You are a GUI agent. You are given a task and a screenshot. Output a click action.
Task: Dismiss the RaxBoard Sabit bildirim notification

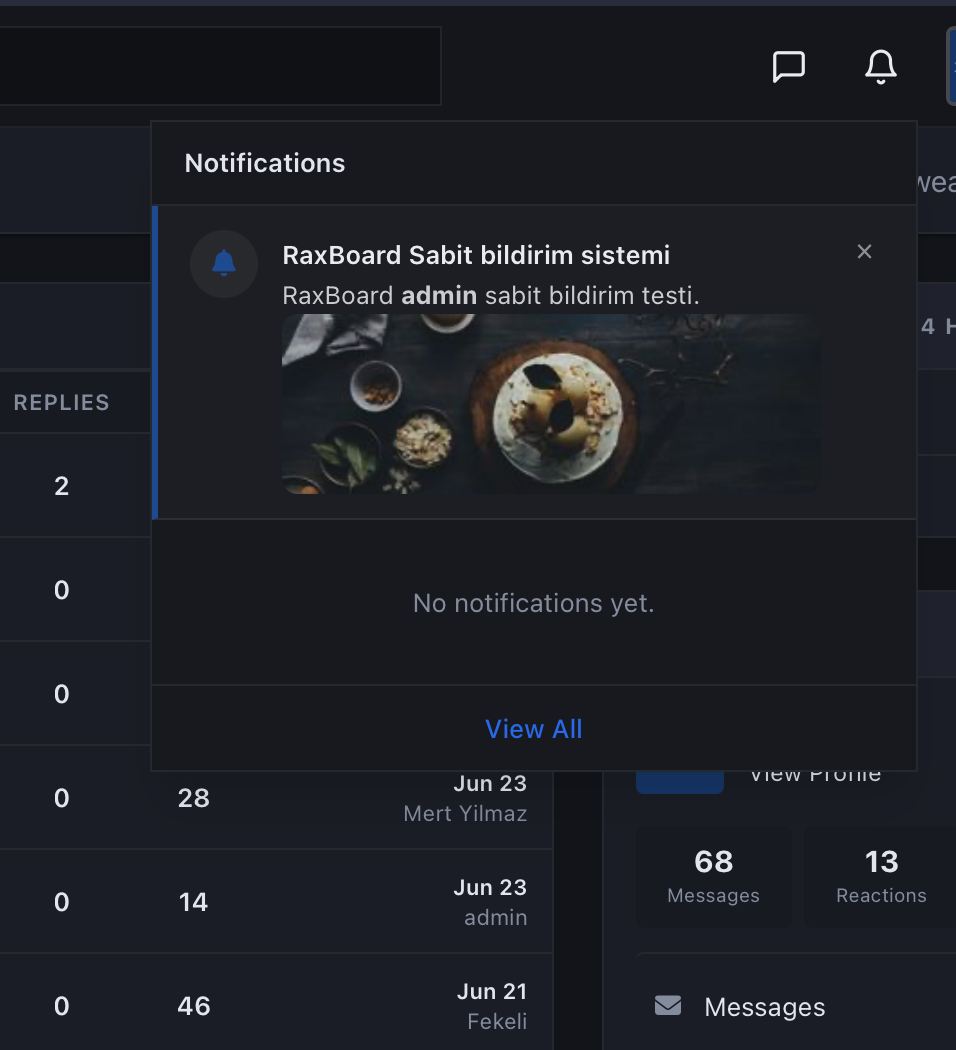point(864,252)
